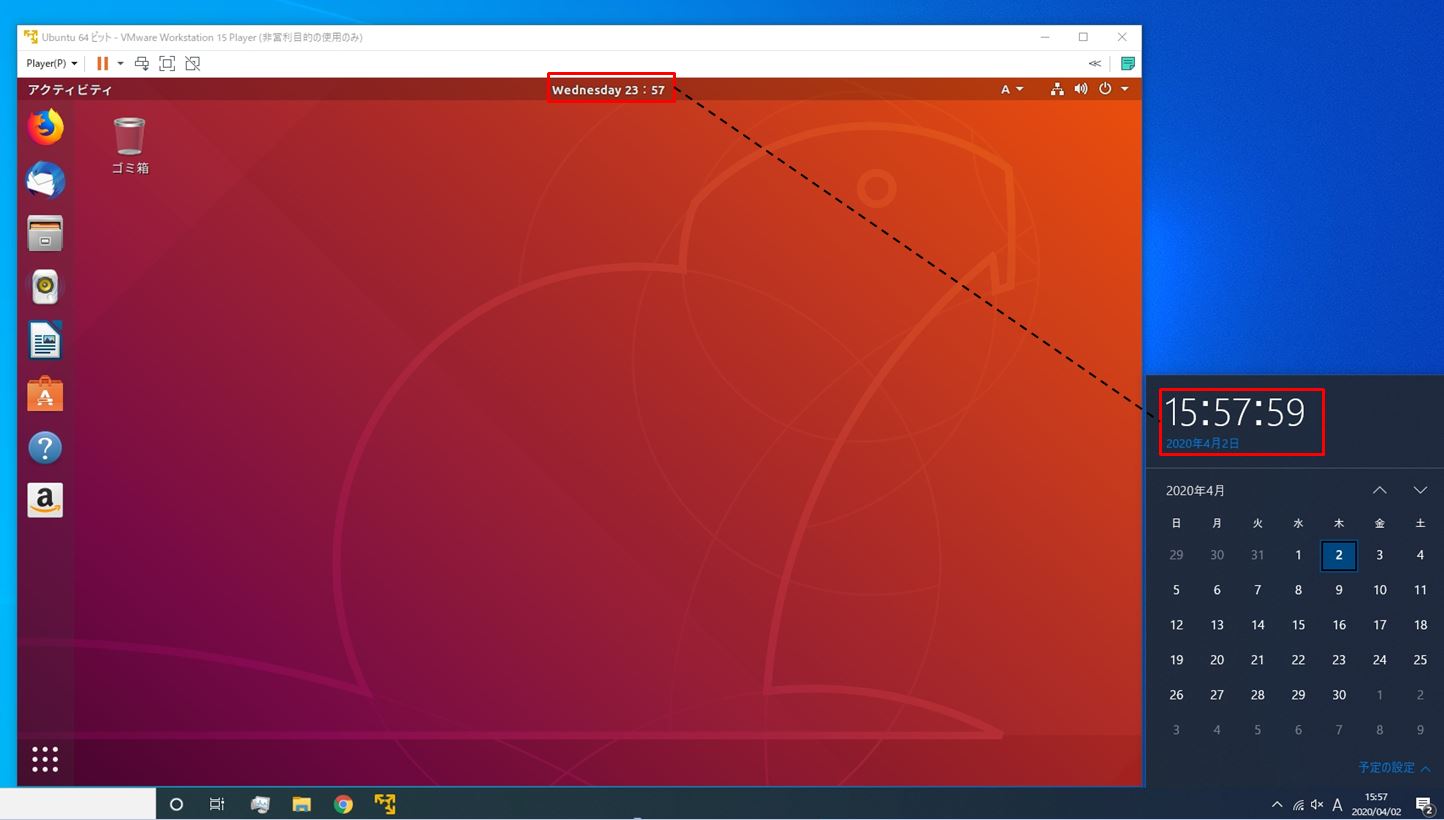Select April 15 in the calendar
This screenshot has width=1444, height=820.
(1298, 625)
